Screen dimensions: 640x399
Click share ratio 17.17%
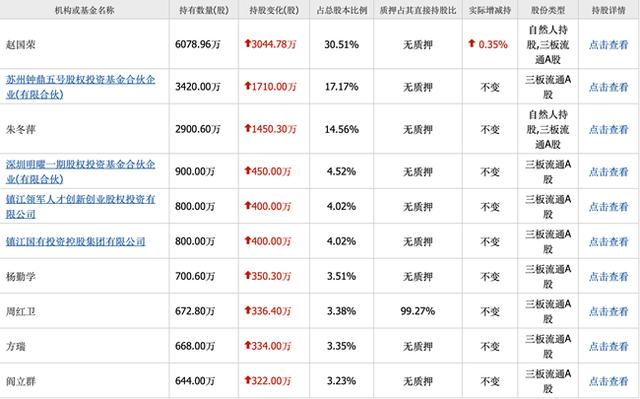pos(342,86)
